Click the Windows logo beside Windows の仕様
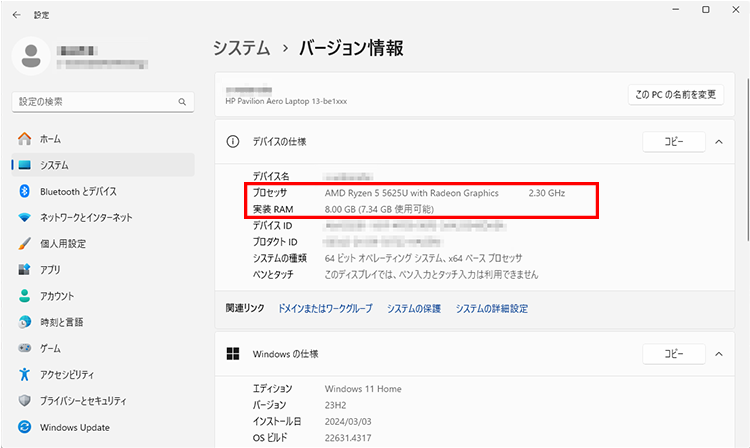This screenshot has width=750, height=448. point(233,354)
